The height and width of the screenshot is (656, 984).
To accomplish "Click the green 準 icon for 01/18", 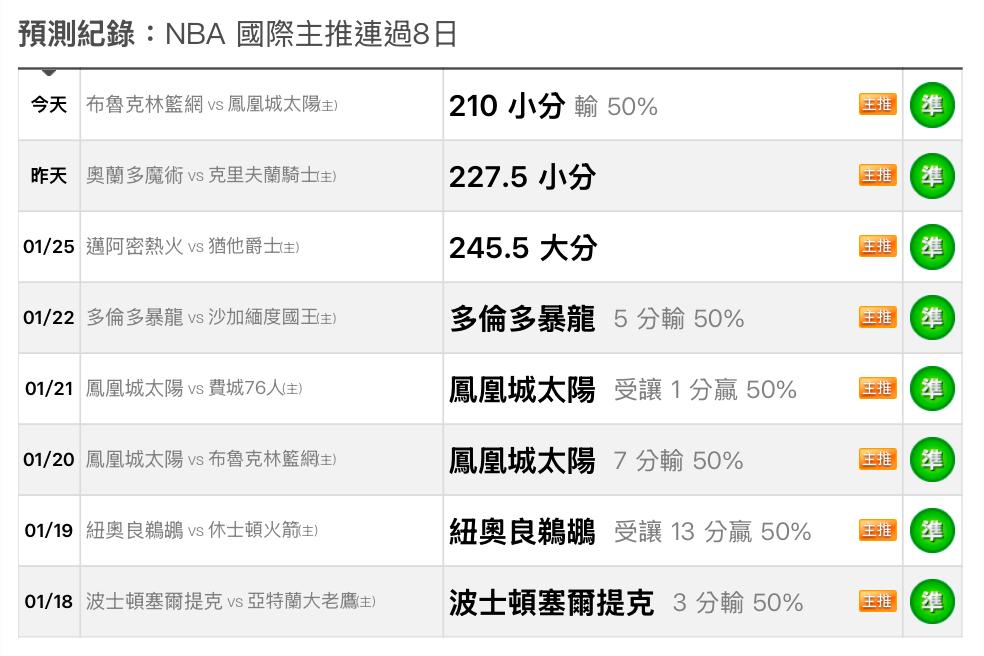I will (931, 602).
